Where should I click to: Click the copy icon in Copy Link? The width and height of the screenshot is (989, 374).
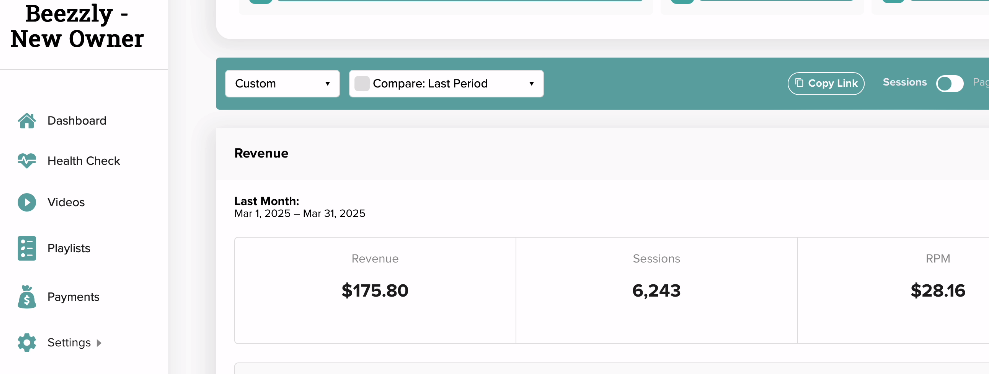click(799, 83)
